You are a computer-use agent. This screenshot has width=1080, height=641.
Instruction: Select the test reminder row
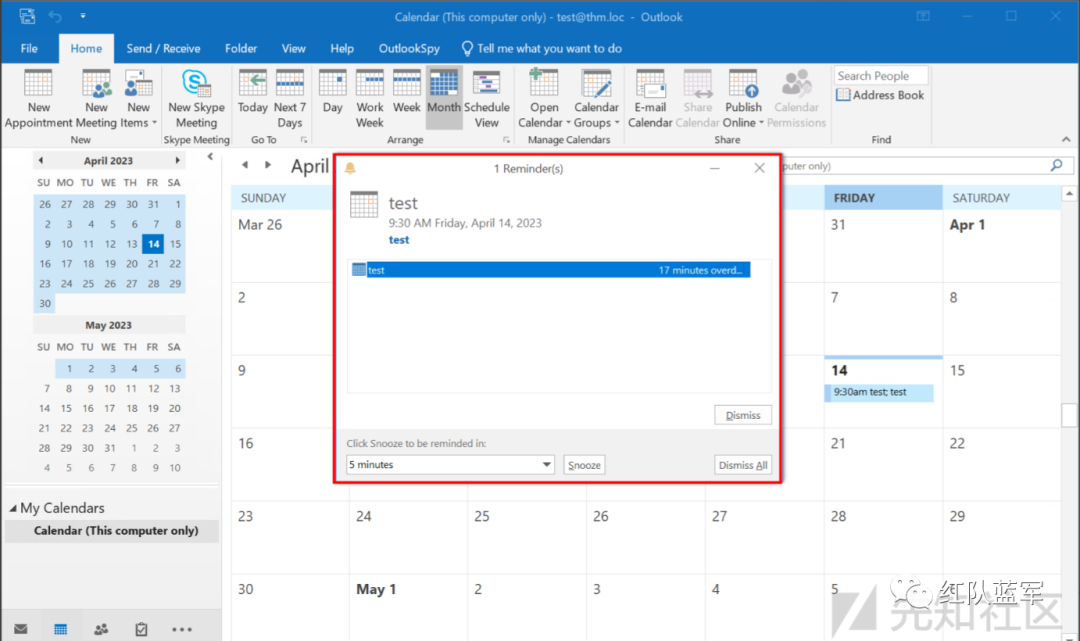tap(550, 270)
